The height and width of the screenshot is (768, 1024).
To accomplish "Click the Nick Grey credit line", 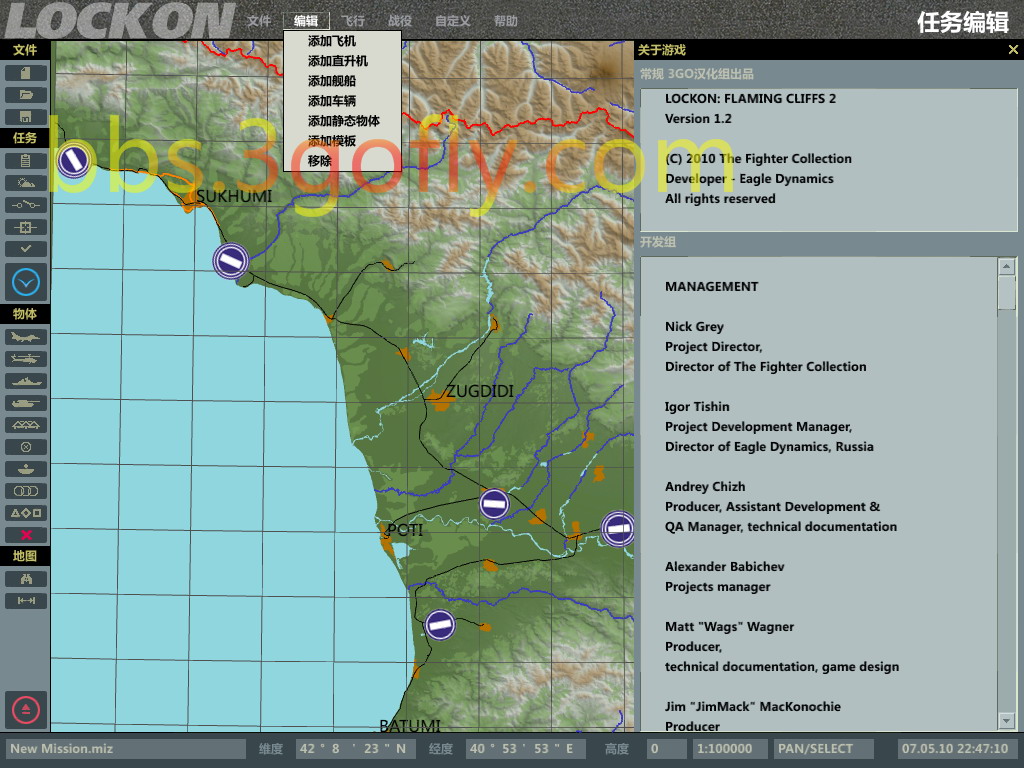I will tap(694, 327).
